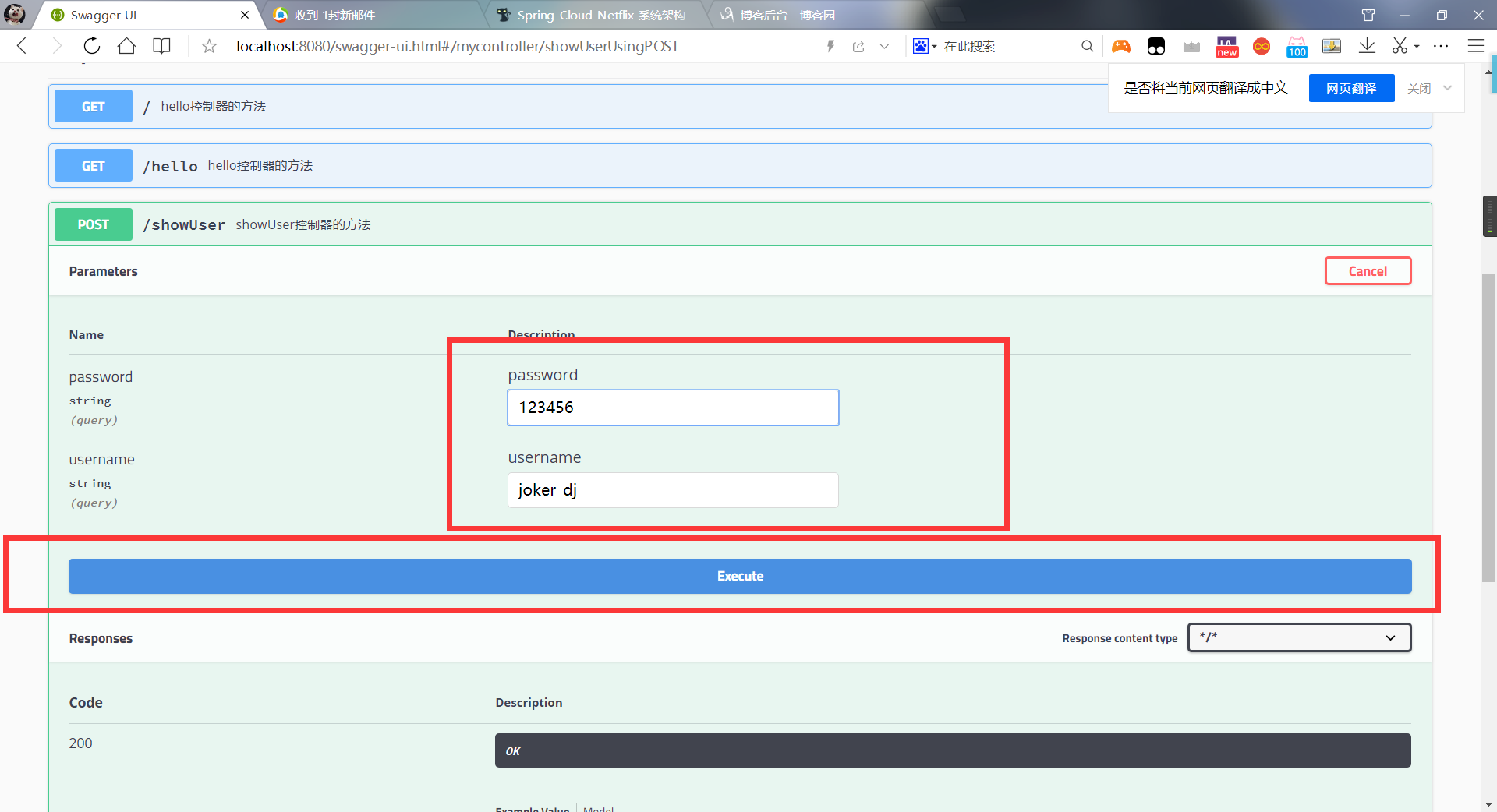The image size is (1497, 812).
Task: Click the user avatar in title bar
Action: (x=14, y=14)
